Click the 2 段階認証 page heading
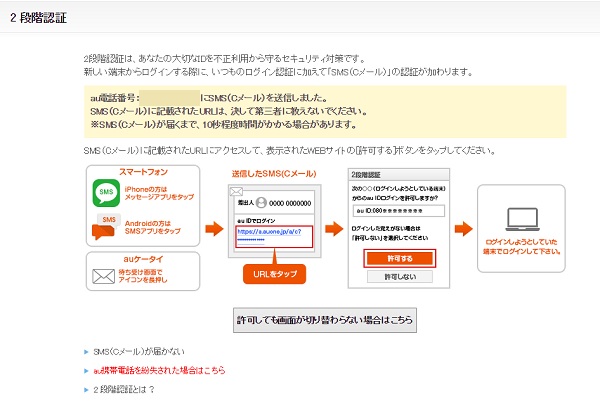This screenshot has height=402, width=600. click(38, 18)
